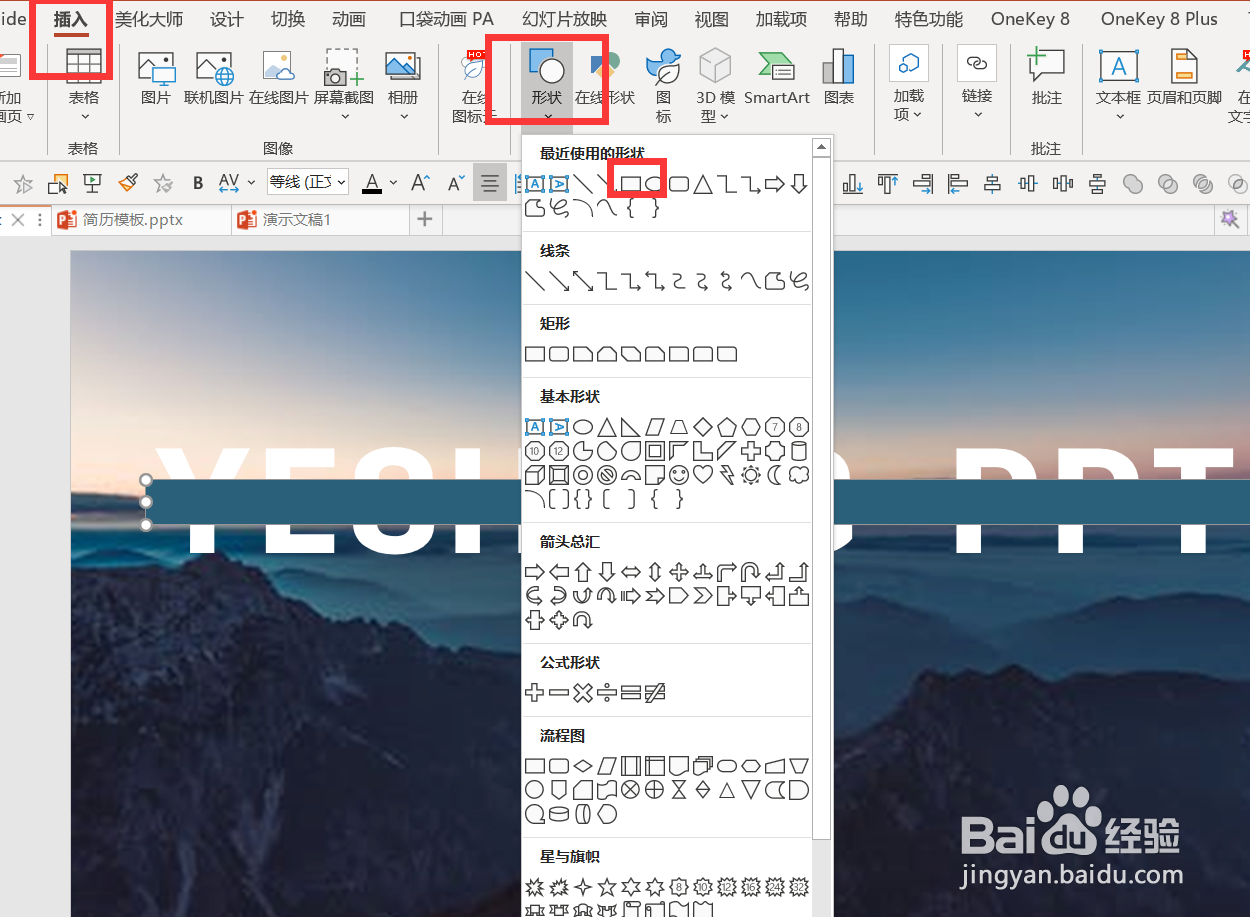The width and height of the screenshot is (1250, 917).
Task: Insert a 图表 chart
Action: [x=839, y=78]
